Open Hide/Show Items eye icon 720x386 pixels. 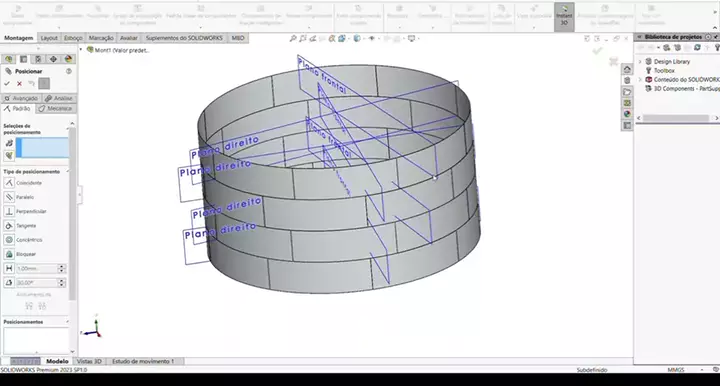[x=371, y=39]
